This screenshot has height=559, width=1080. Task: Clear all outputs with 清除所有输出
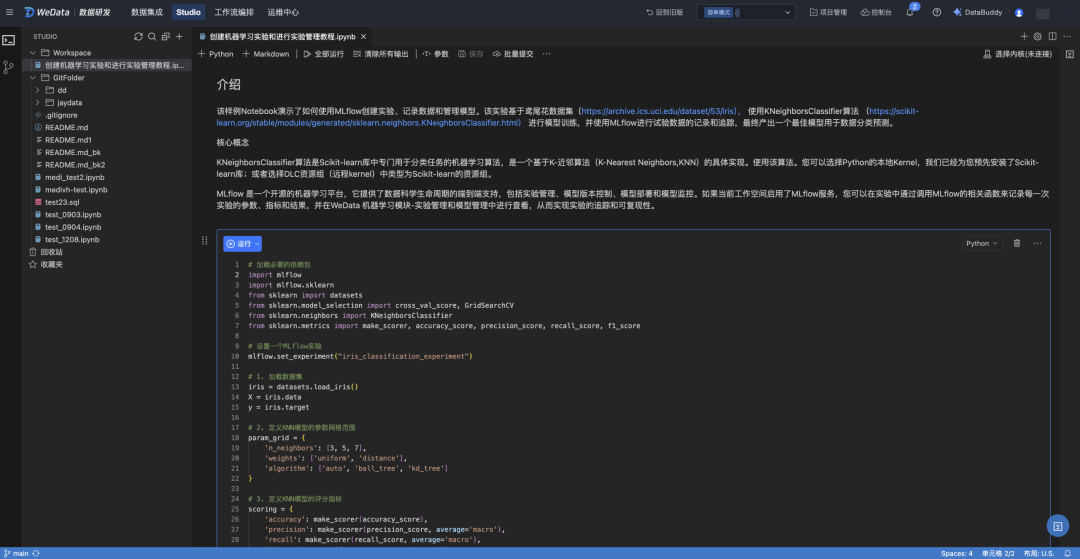(x=380, y=54)
